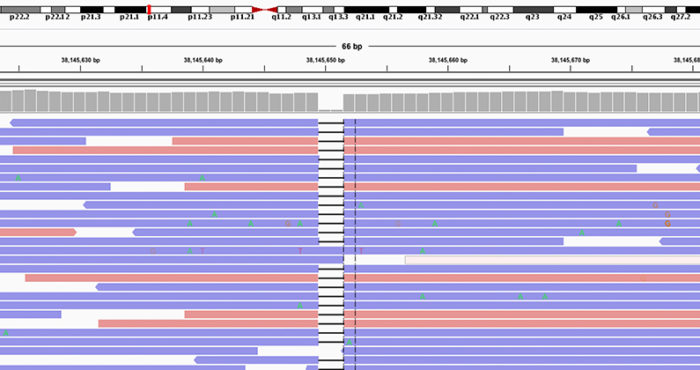Select the p11.21 band label
This screenshot has width=700, height=370.
coord(242,17)
